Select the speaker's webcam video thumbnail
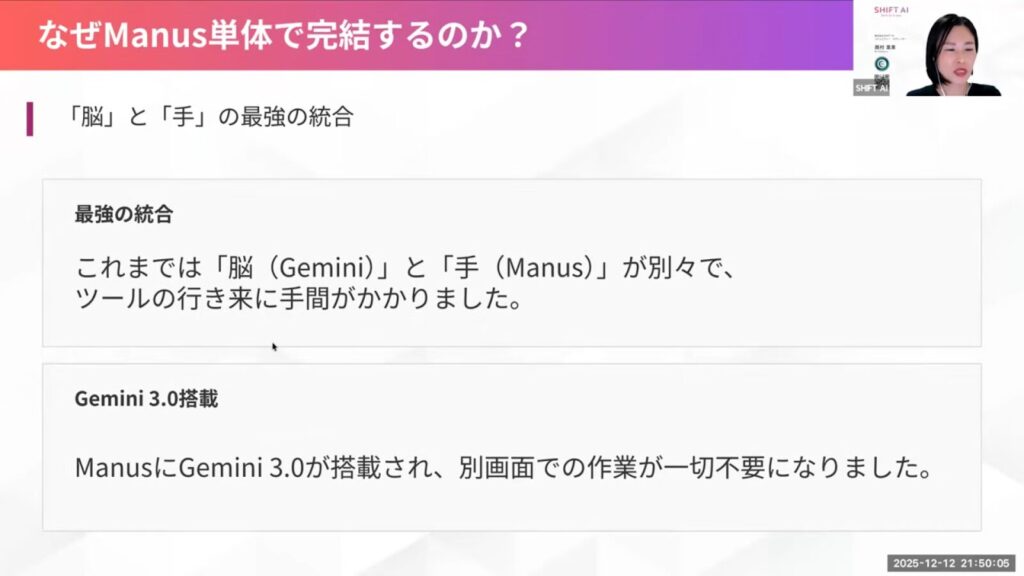The height and width of the screenshot is (576, 1024). click(953, 55)
